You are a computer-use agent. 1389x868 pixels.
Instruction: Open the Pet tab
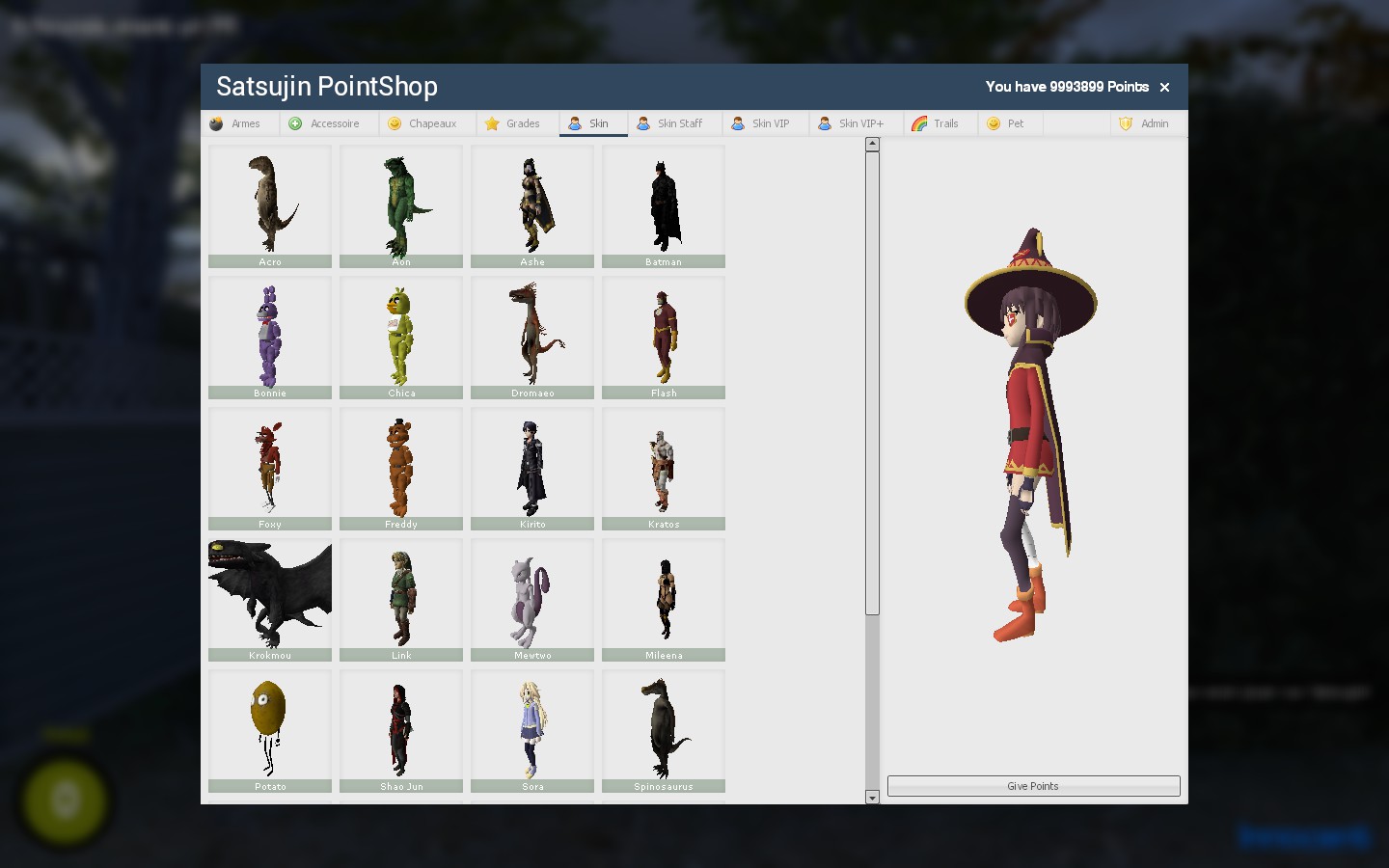coord(1008,123)
